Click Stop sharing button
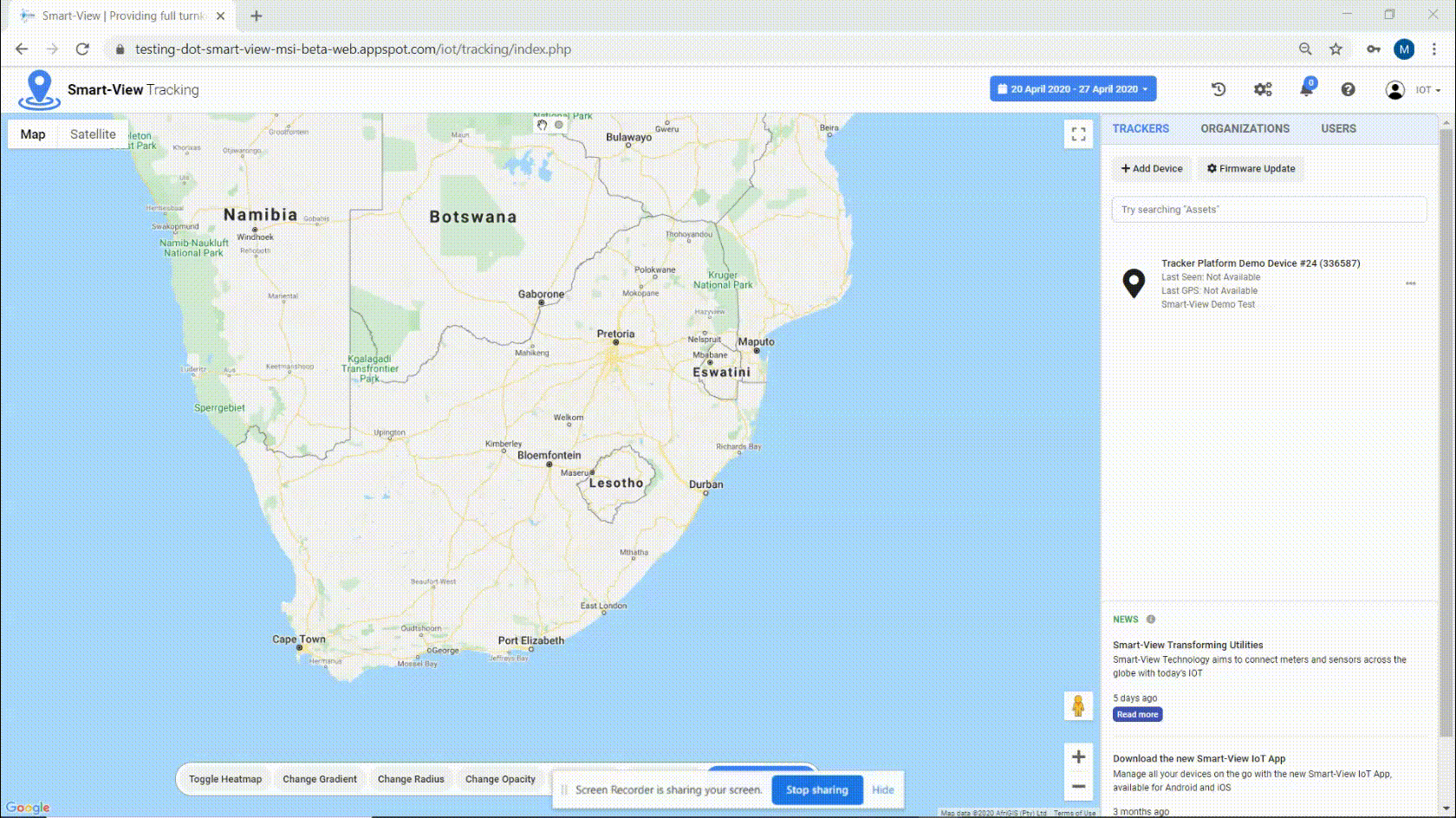The height and width of the screenshot is (818, 1456). coord(816,789)
